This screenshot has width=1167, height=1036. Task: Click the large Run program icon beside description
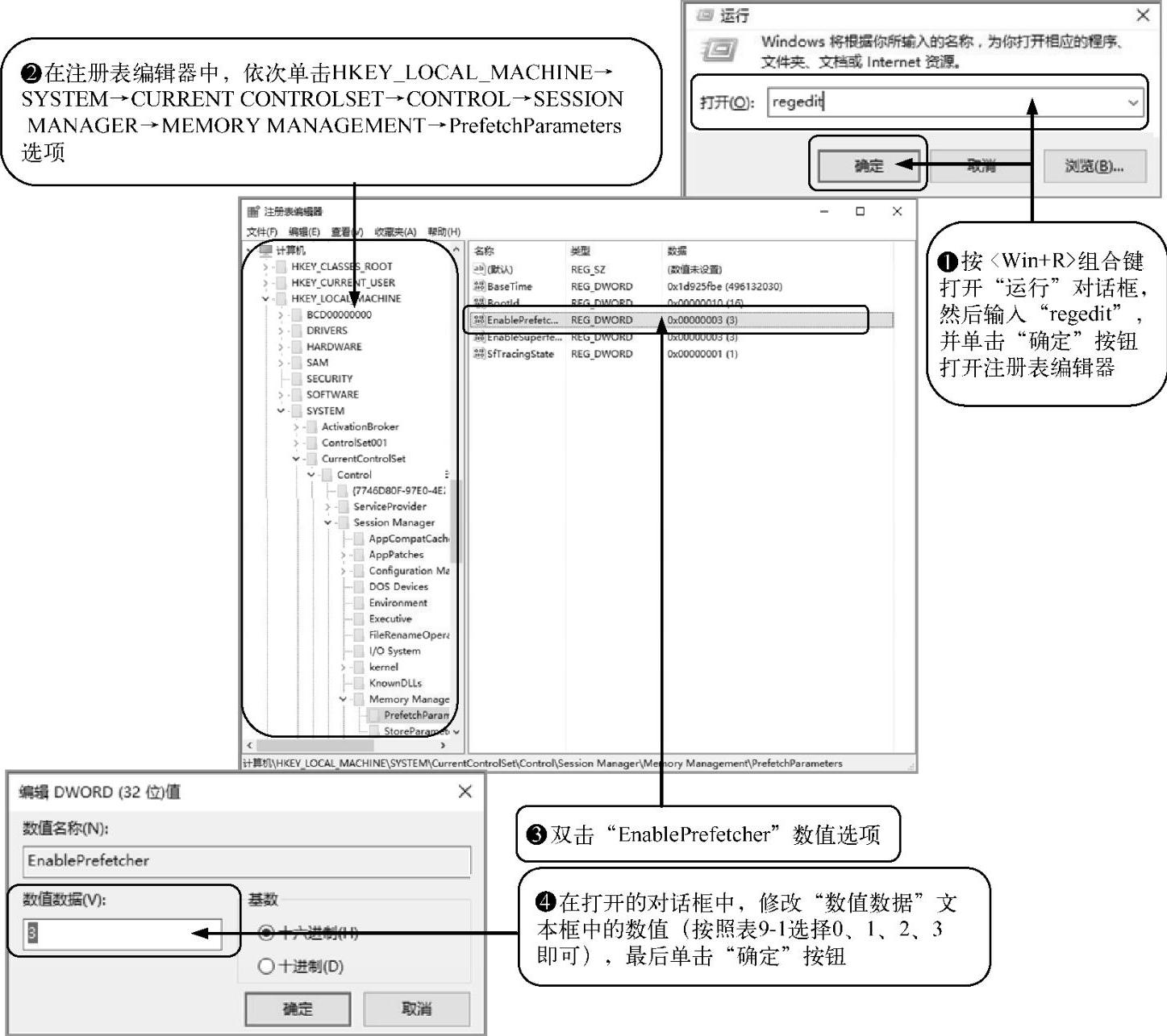[720, 51]
